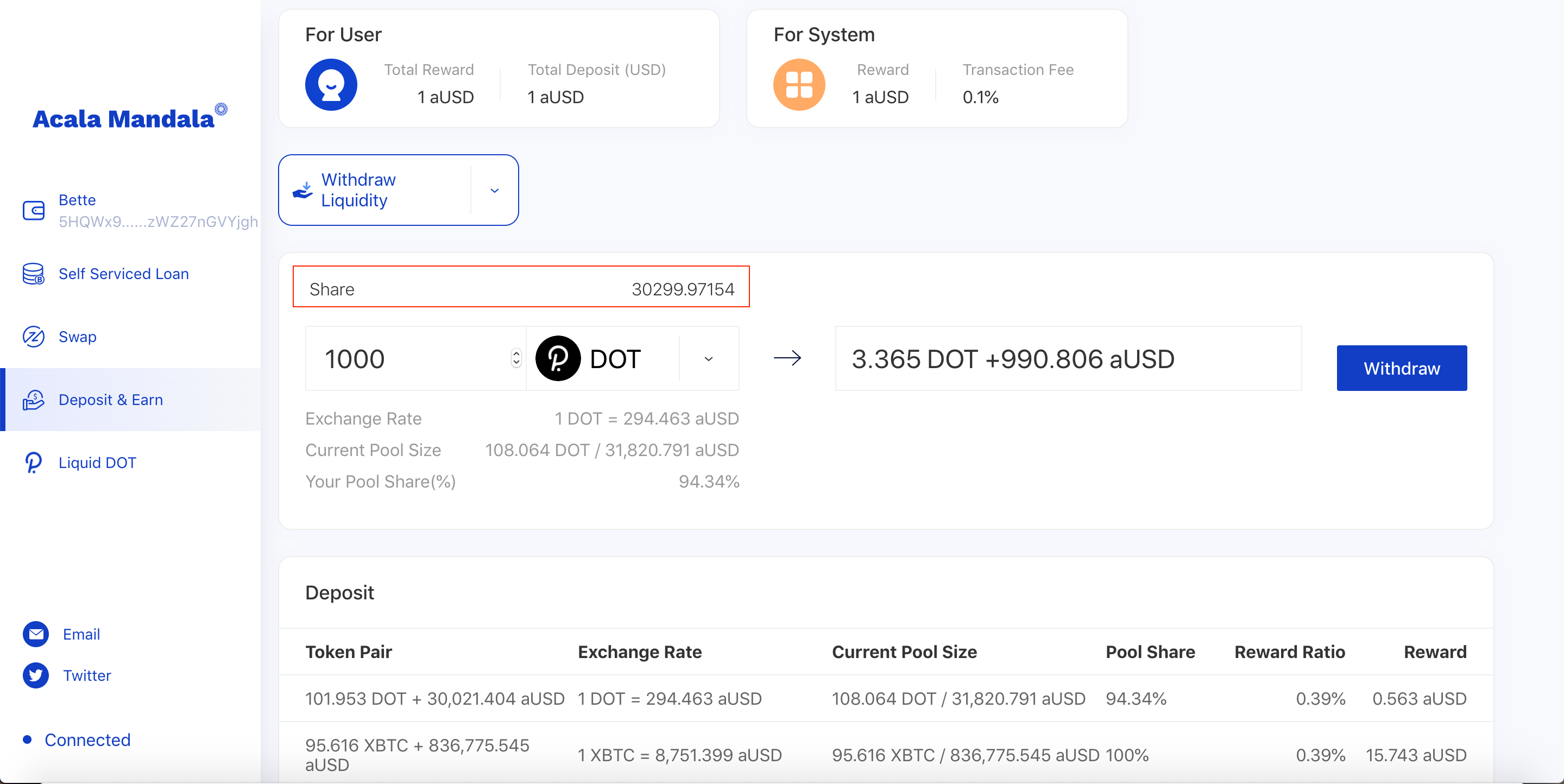Viewport: 1564px width, 784px height.
Task: Open the Twitter link
Action: pyautogui.click(x=87, y=675)
